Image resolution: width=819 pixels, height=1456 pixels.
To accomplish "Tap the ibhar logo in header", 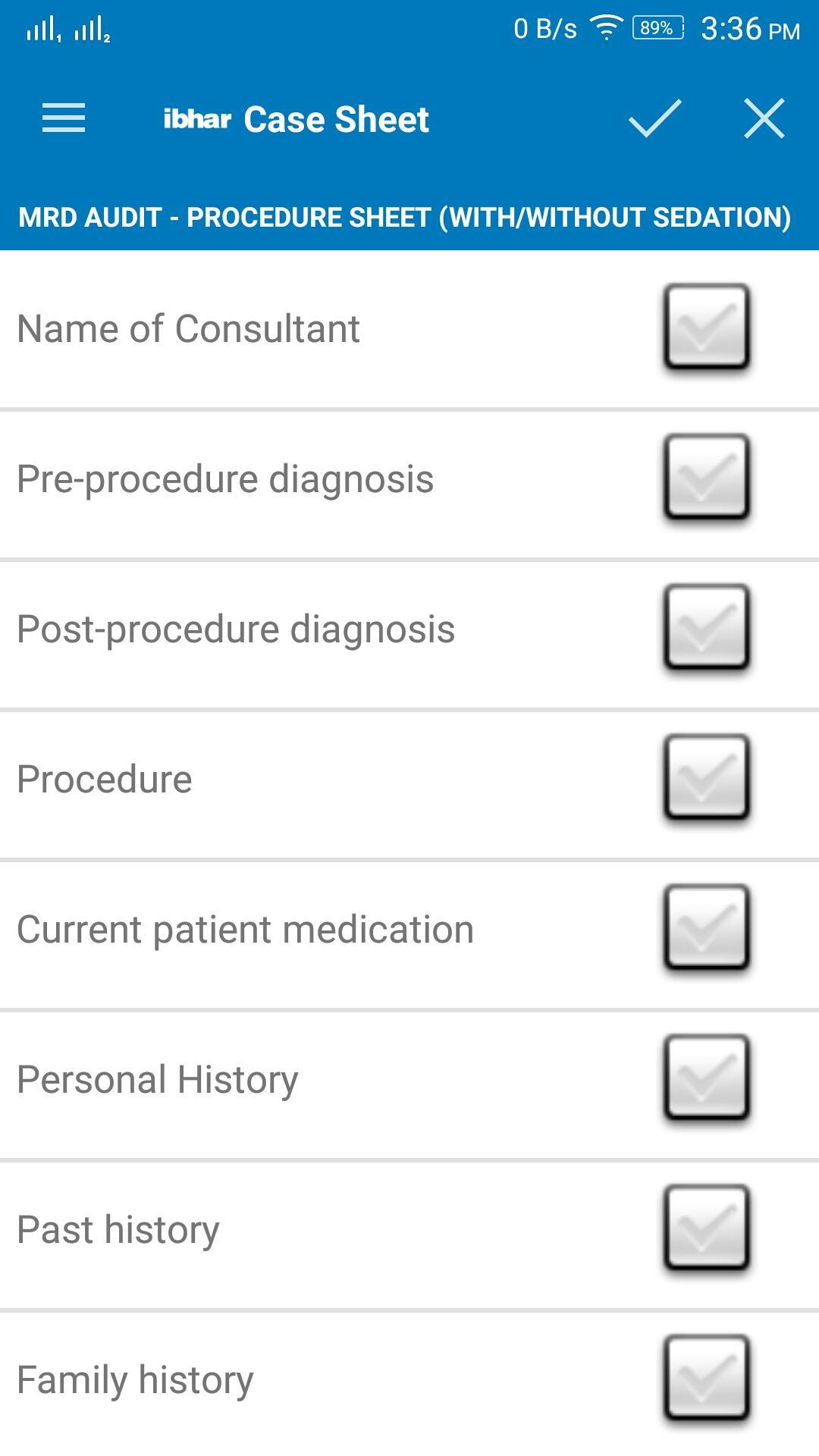I will 197,119.
